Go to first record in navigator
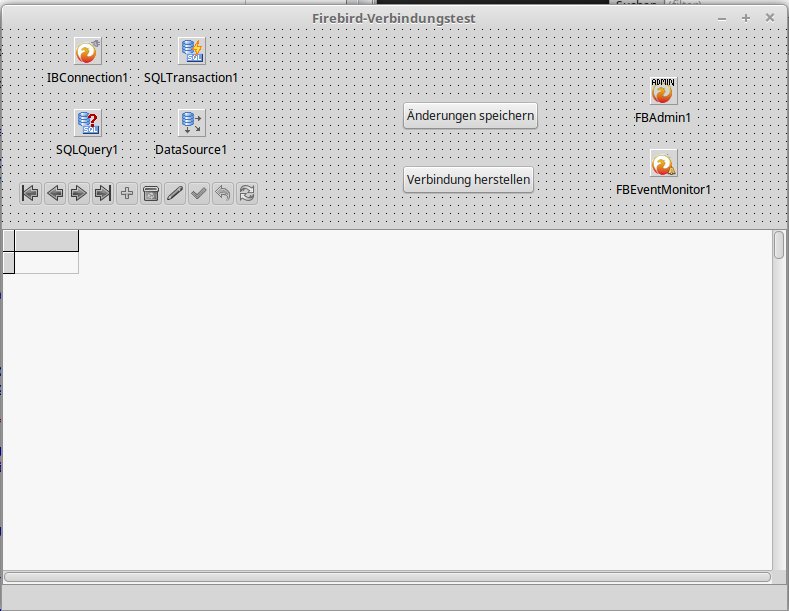The image size is (789, 611). [x=31, y=193]
